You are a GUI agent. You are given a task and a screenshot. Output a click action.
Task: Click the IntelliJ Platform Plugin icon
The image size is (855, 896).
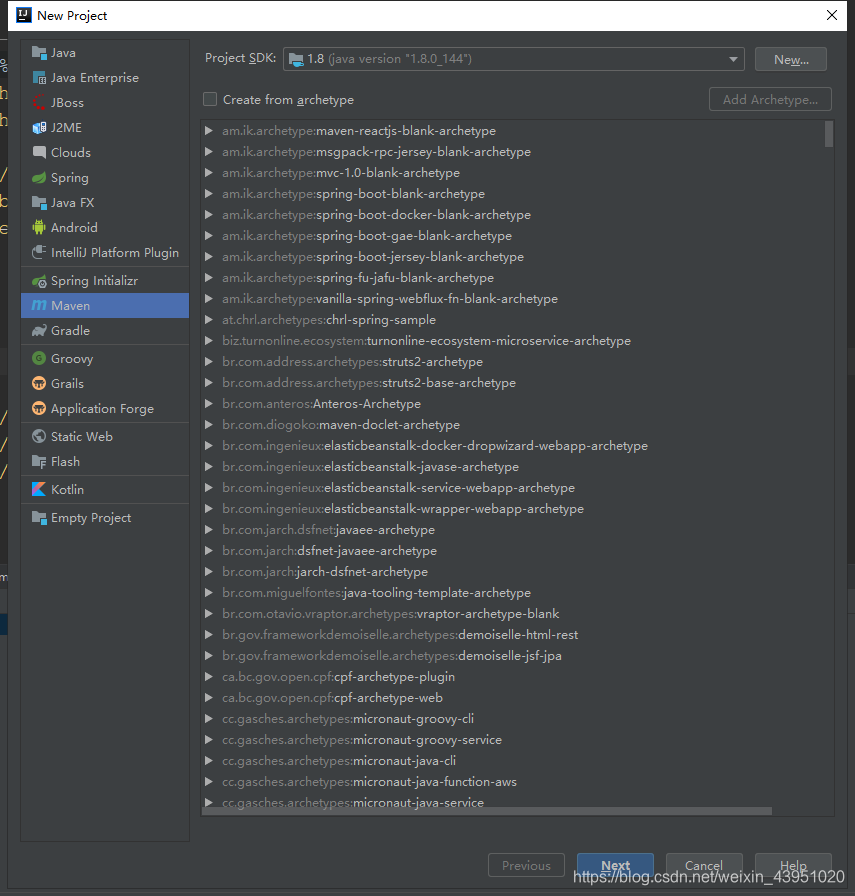pyautogui.click(x=39, y=253)
